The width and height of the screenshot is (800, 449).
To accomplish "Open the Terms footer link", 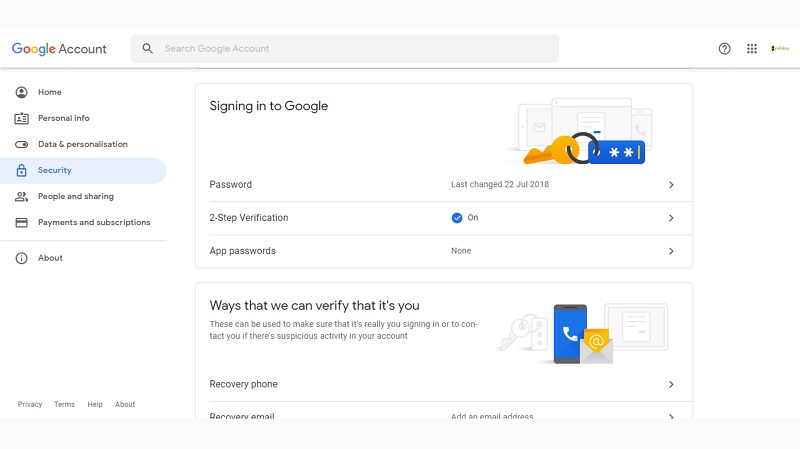I will 64,404.
